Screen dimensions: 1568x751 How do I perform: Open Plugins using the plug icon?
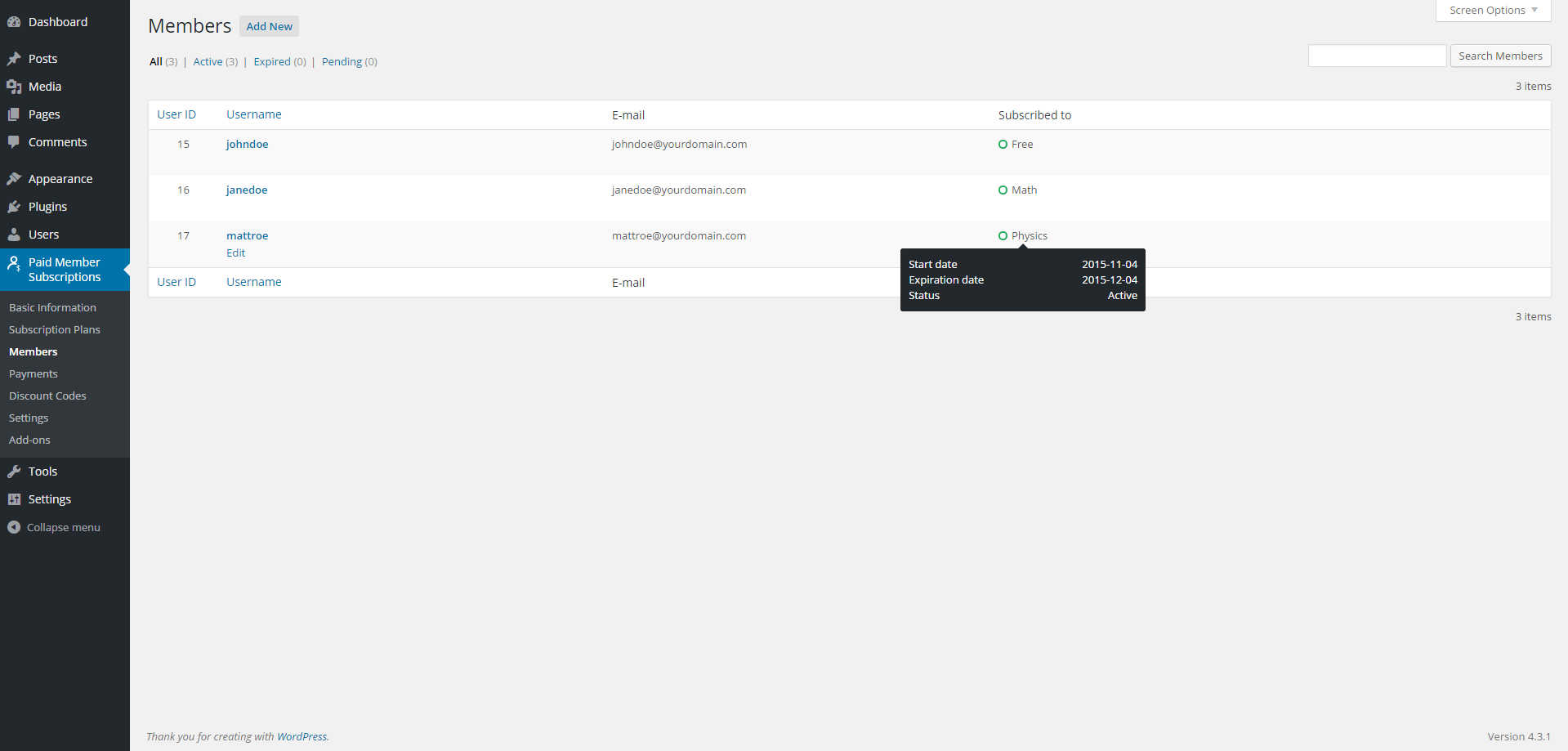(14, 206)
